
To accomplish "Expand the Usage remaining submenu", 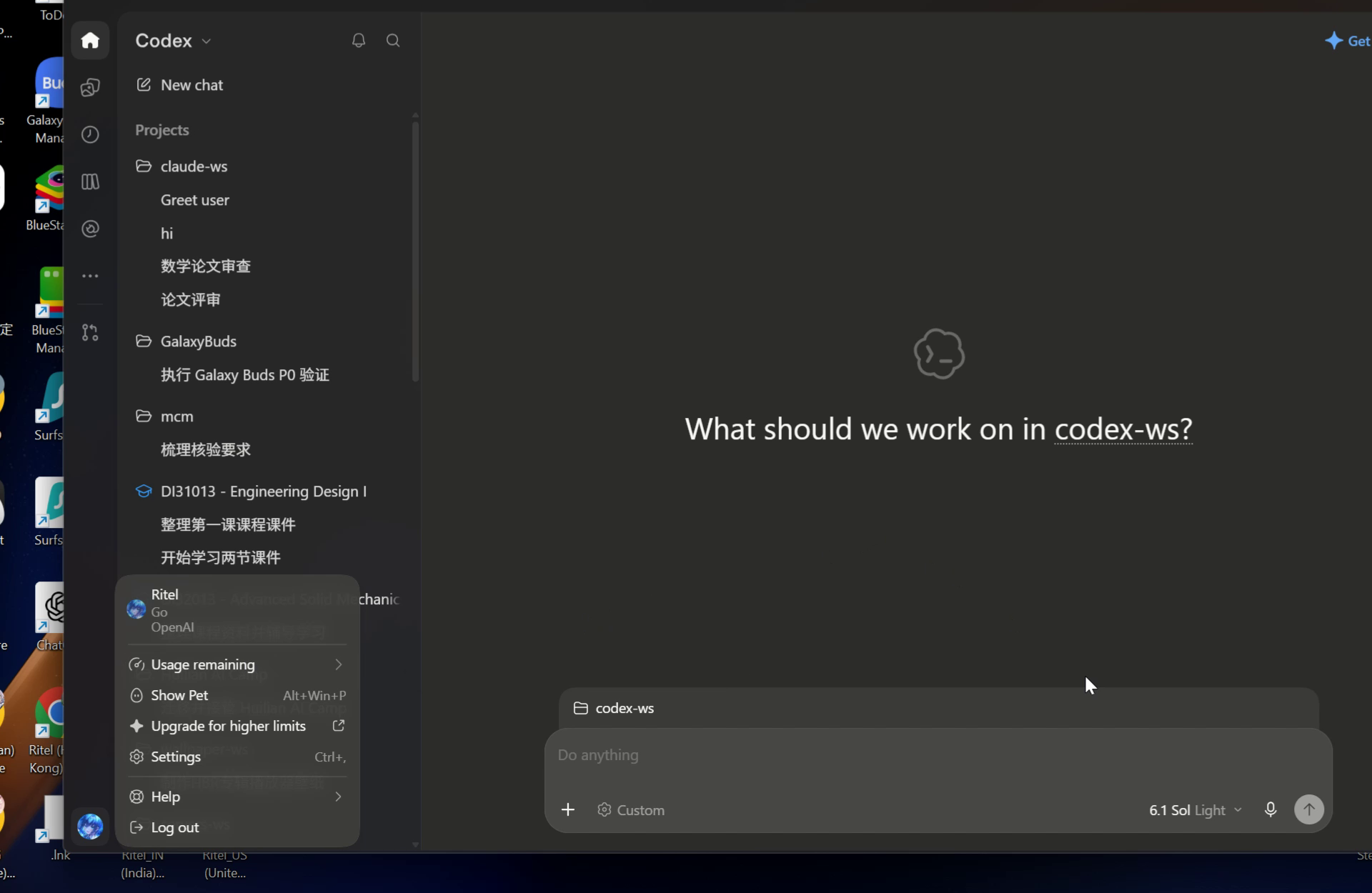I will tap(237, 664).
